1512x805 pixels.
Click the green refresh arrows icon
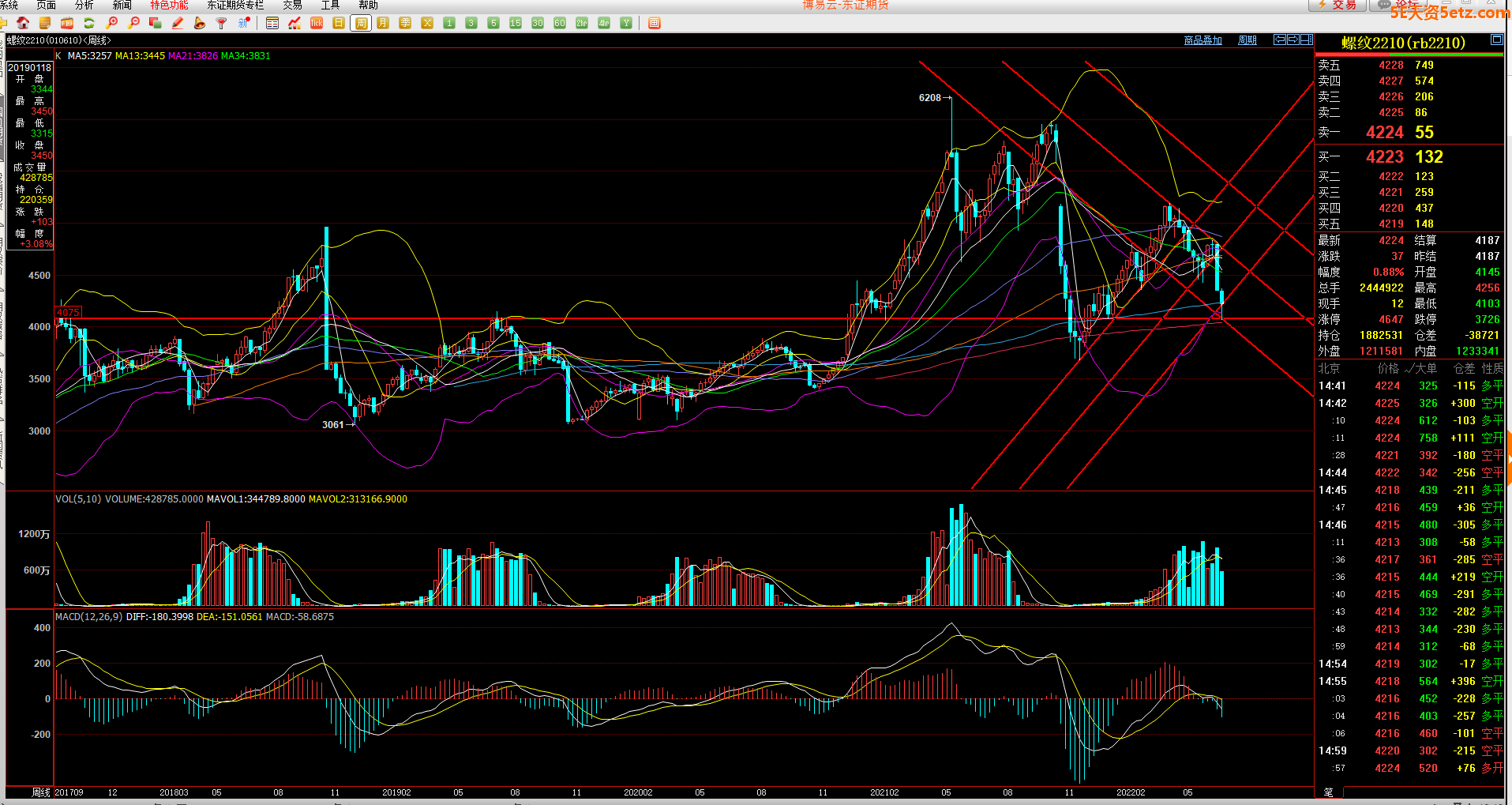[x=89, y=23]
